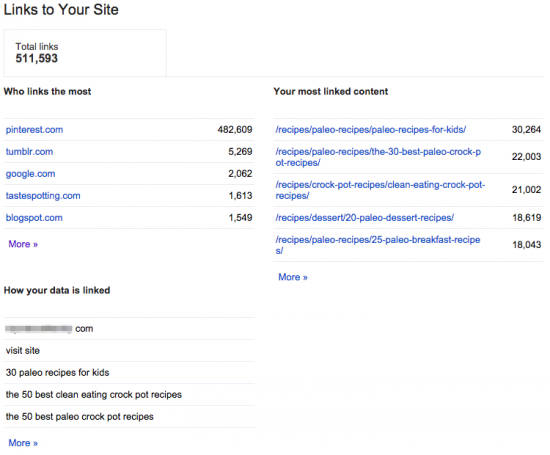Image resolution: width=550 pixels, height=455 pixels.
Task: Select the 30,264 count value
Action: tap(526, 130)
